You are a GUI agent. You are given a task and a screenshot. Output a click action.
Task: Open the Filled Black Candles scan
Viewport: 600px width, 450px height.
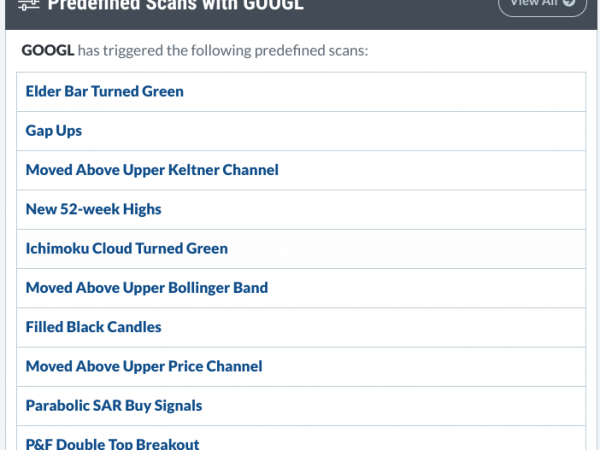pos(93,327)
